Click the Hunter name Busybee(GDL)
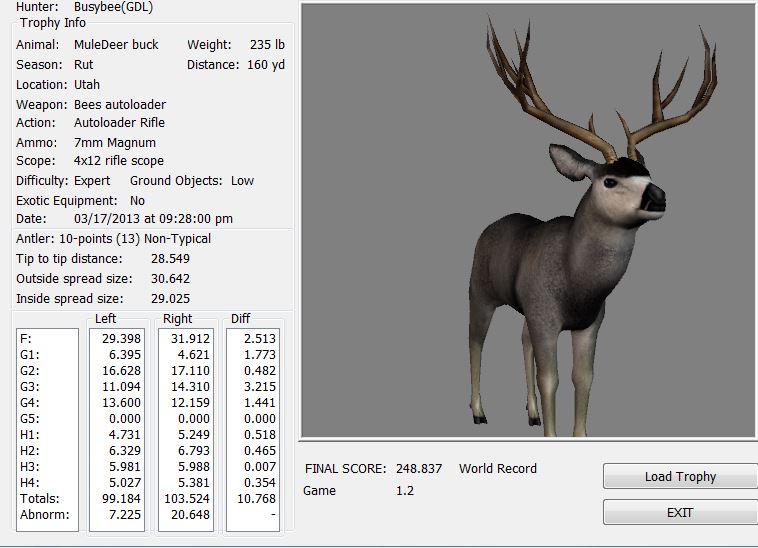Image resolution: width=758 pixels, height=548 pixels. (x=114, y=7)
